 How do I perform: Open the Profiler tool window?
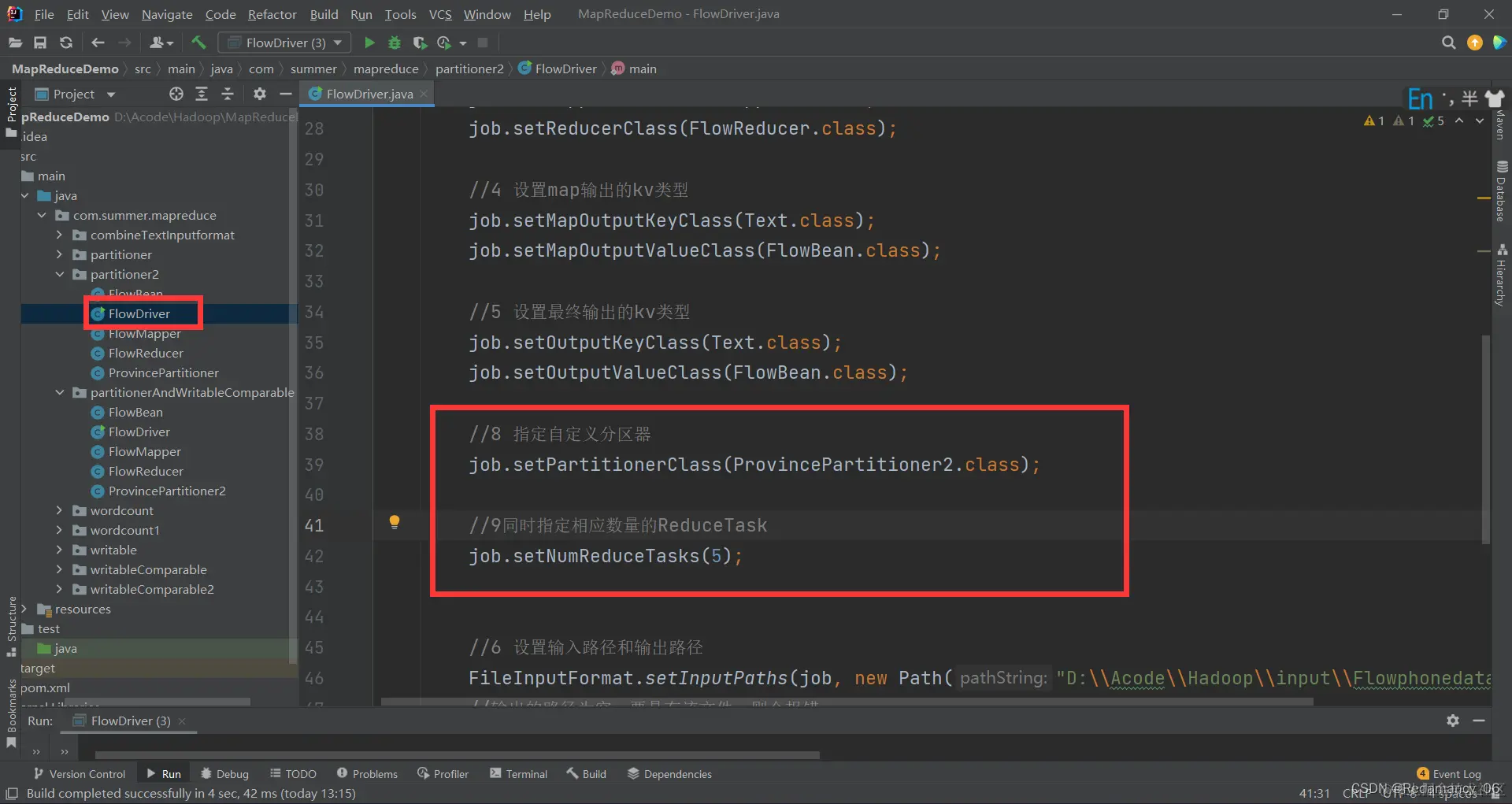pyautogui.click(x=443, y=774)
